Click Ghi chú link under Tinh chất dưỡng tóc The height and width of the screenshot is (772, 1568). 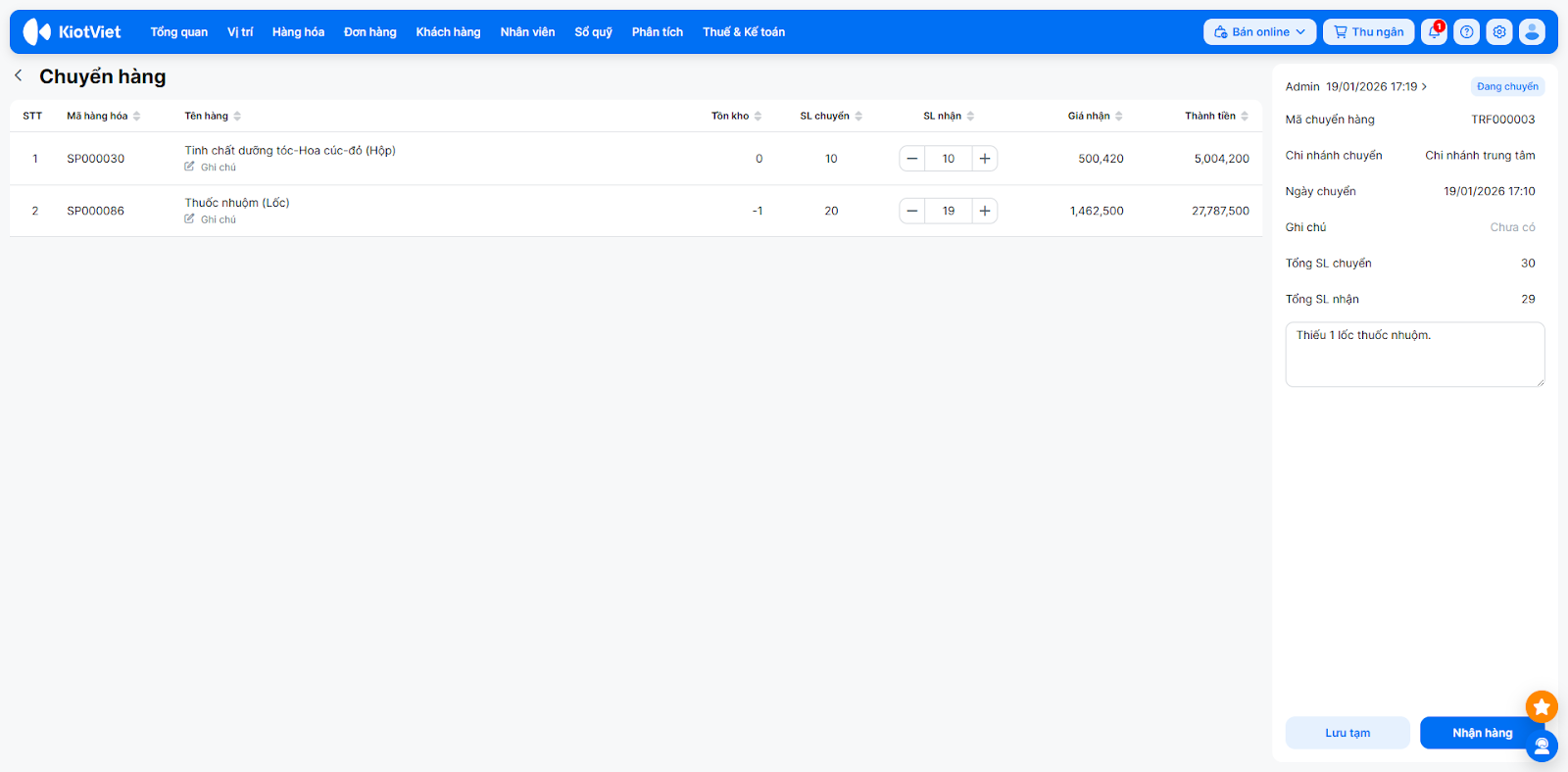pos(219,168)
